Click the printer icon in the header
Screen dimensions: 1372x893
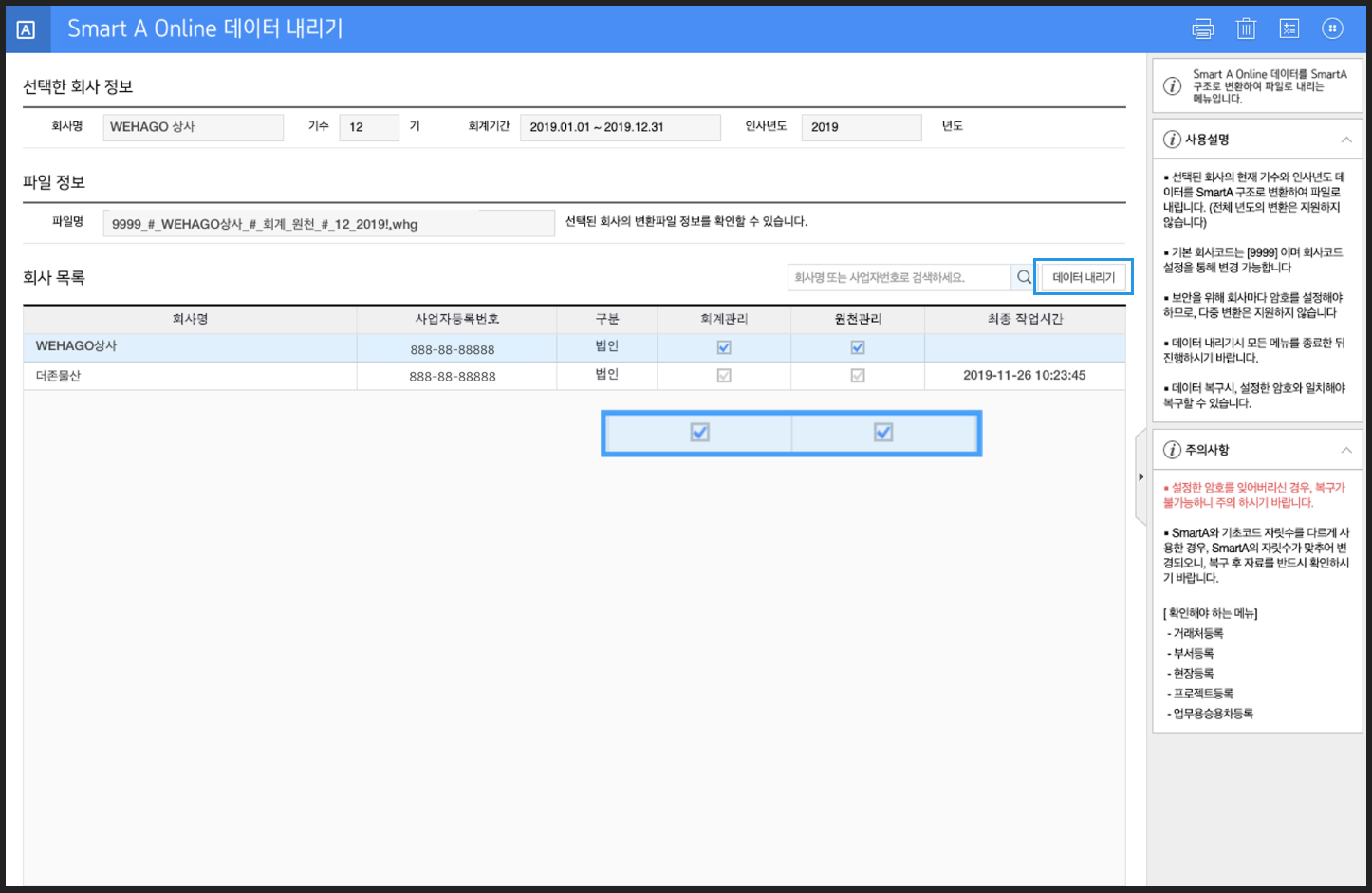(x=1202, y=28)
